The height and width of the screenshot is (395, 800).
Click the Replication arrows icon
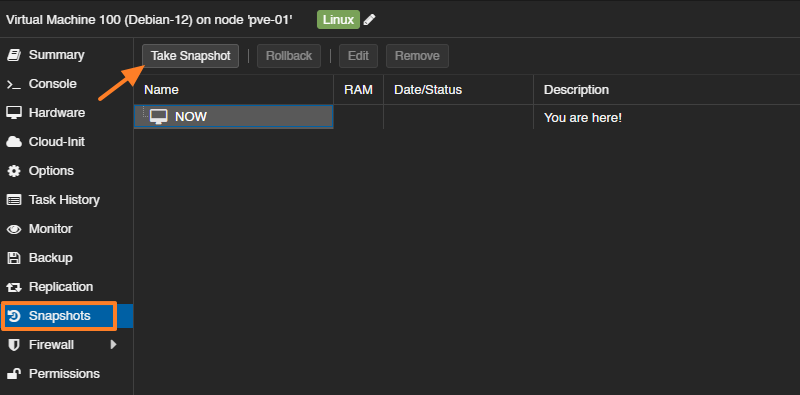(x=14, y=287)
